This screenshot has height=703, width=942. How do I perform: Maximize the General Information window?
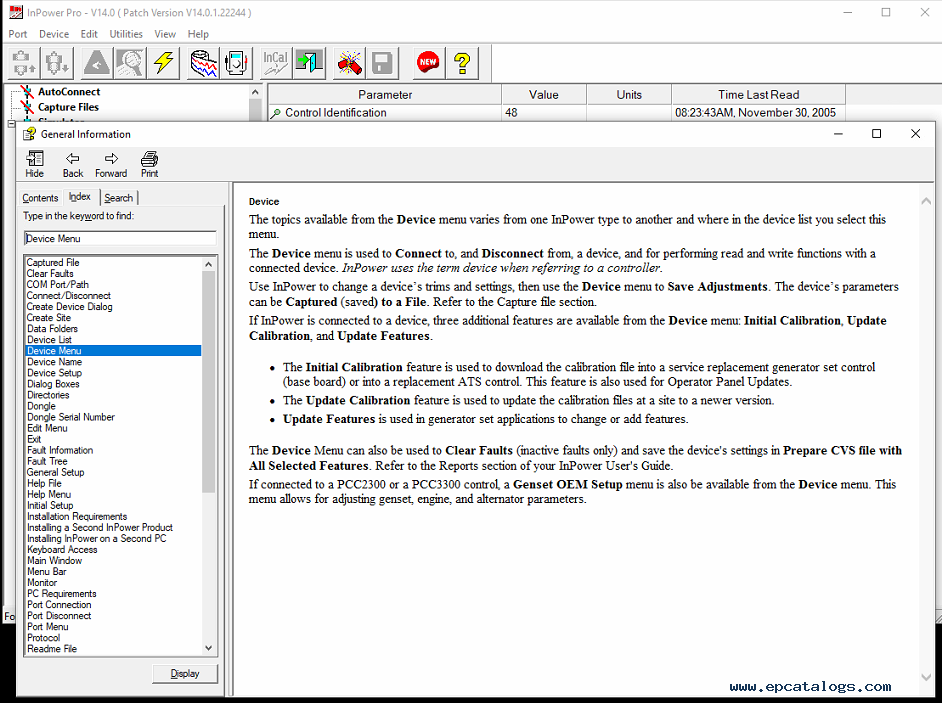coord(877,133)
